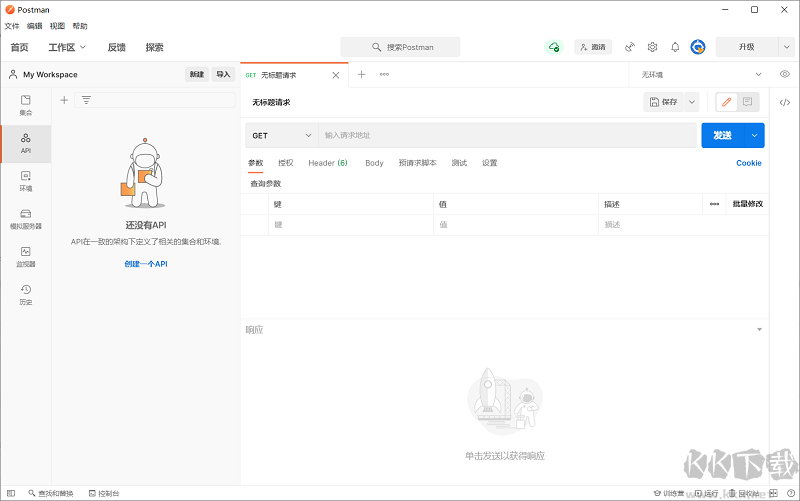Open the 编辑 menu
Image resolution: width=800 pixels, height=501 pixels.
[34, 26]
